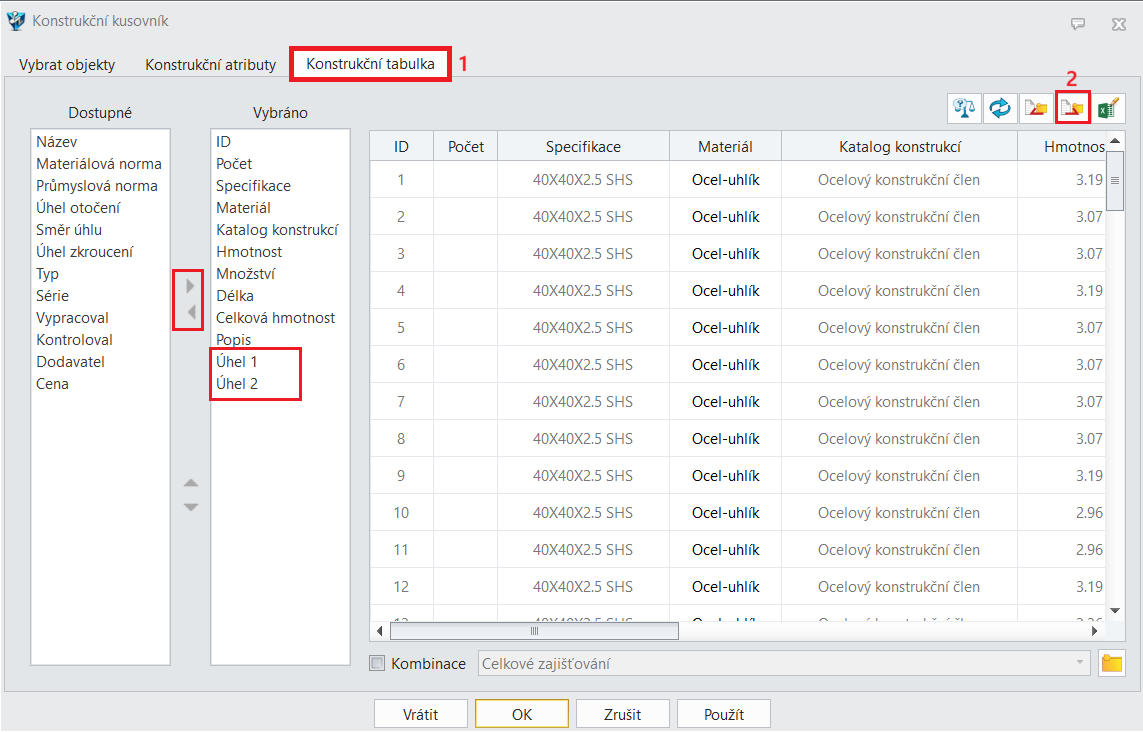This screenshot has width=1143, height=732.
Task: Select Cena in the Dostupné list
Action: pos(52,384)
